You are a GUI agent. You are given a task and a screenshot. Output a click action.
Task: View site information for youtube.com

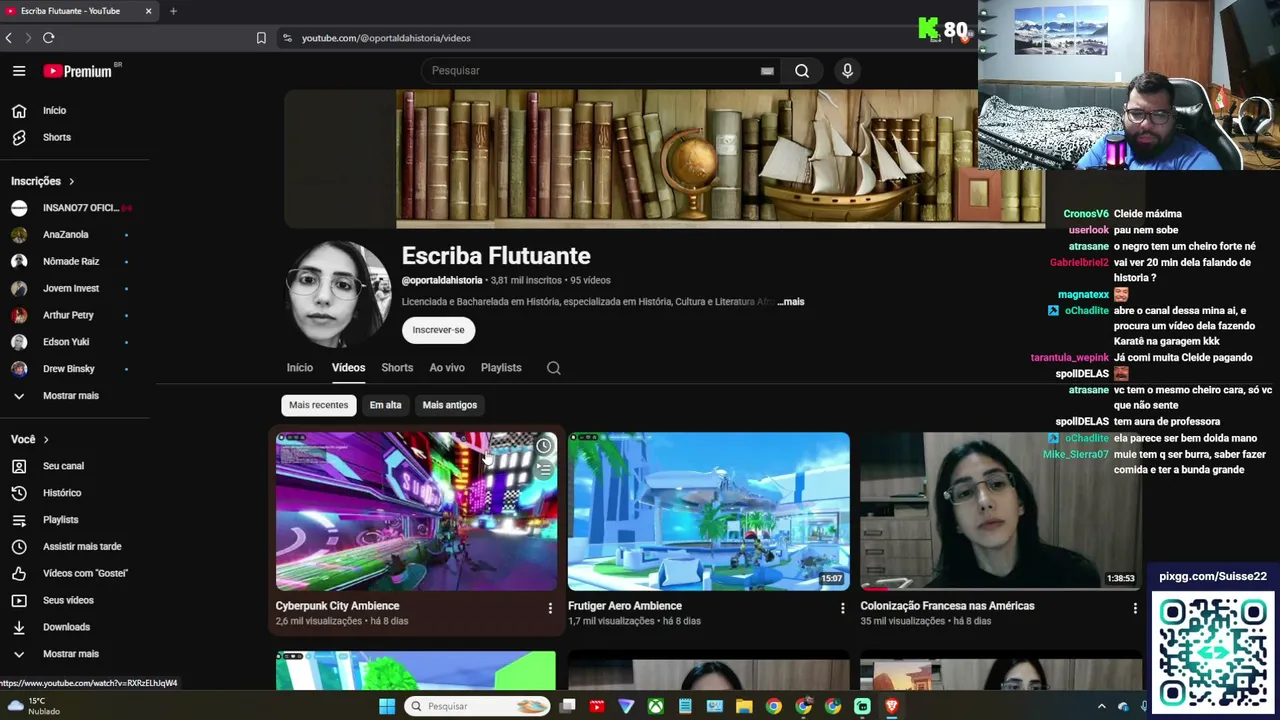(287, 38)
